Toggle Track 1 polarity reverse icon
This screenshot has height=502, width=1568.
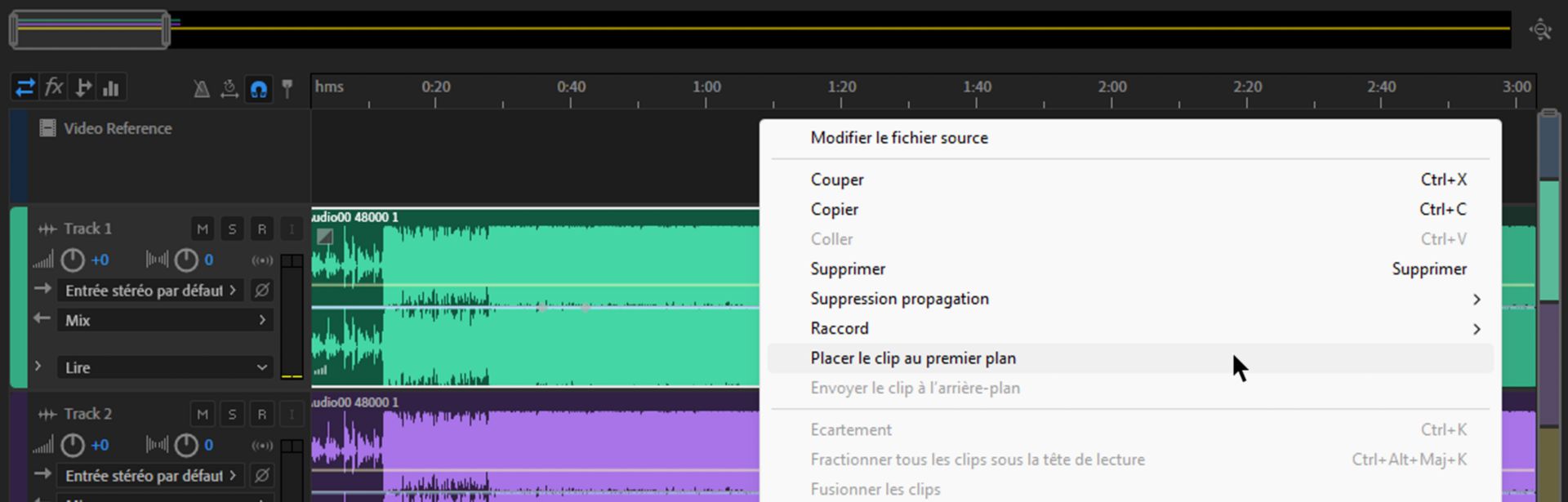(x=261, y=290)
